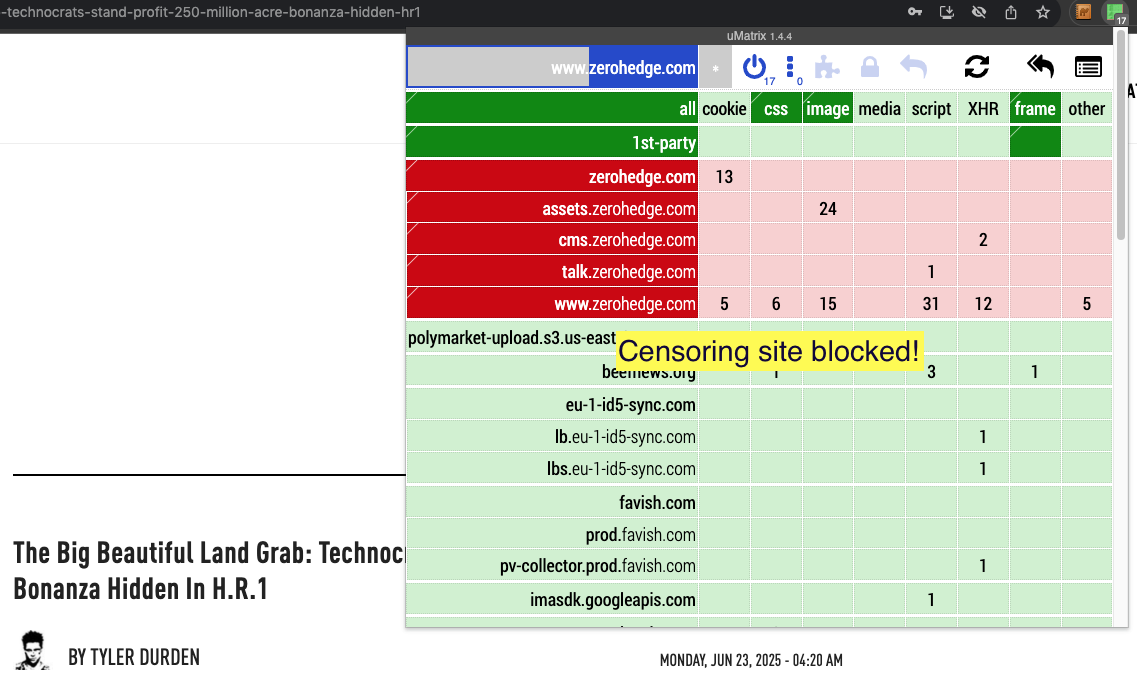Open the BY TYLER DURDEN author link
The height and width of the screenshot is (674, 1137).
click(x=134, y=657)
